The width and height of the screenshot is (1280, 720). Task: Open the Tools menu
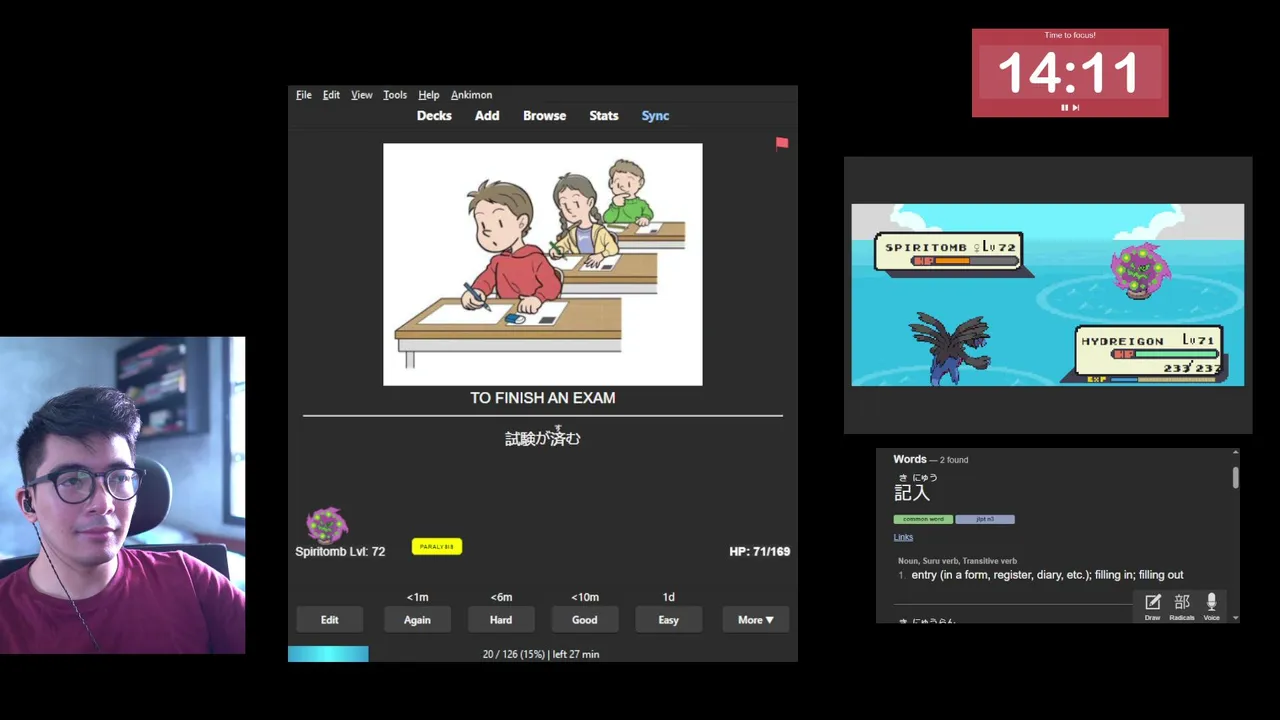coord(395,95)
